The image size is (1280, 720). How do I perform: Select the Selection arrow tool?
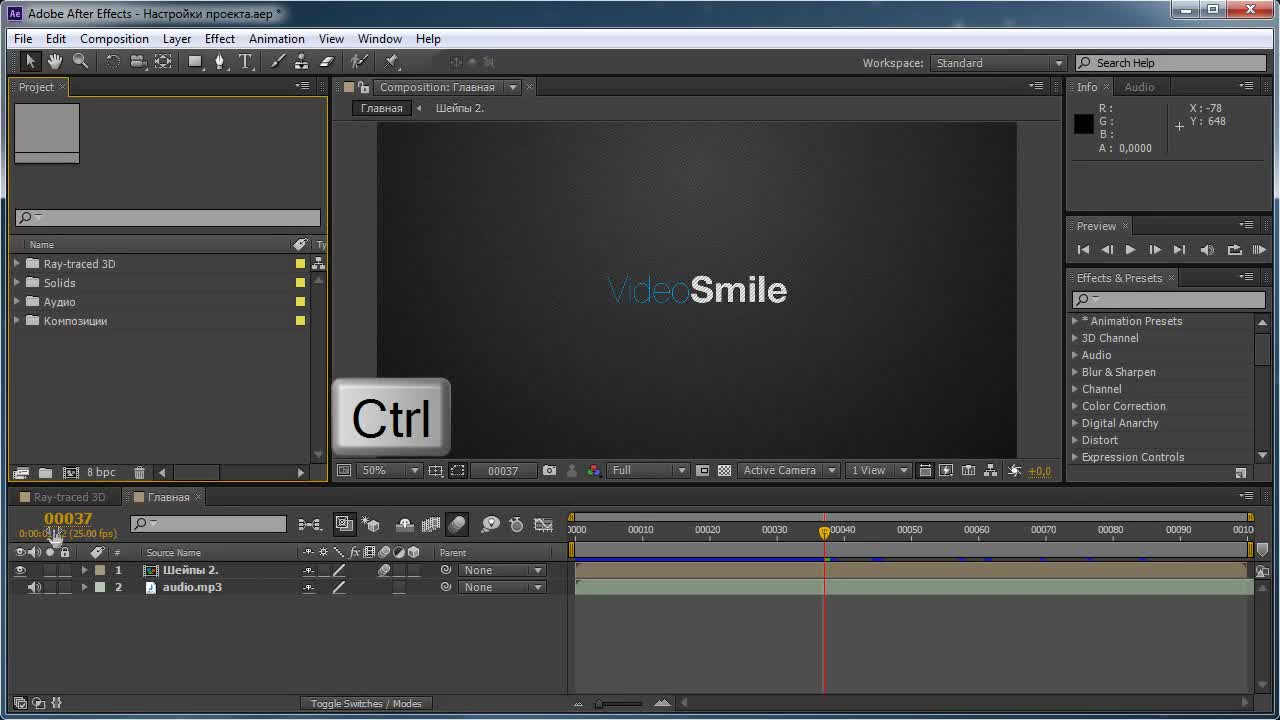point(30,62)
